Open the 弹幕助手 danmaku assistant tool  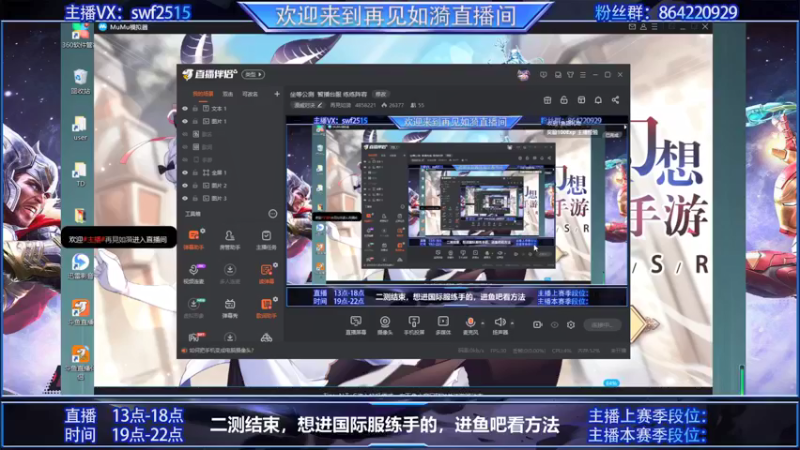[193, 239]
